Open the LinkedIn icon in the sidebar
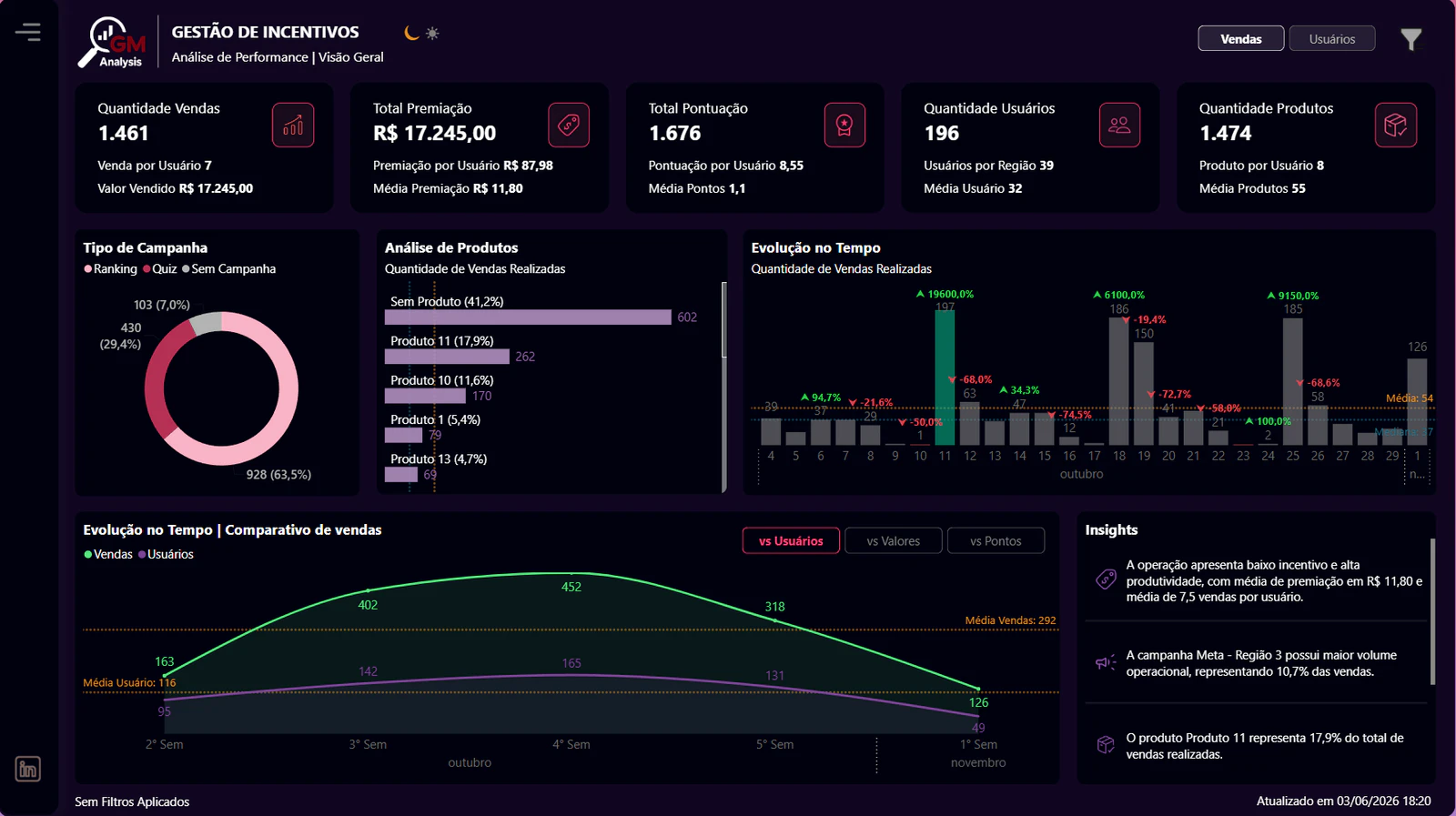This screenshot has height=816, width=1456. coord(28,769)
